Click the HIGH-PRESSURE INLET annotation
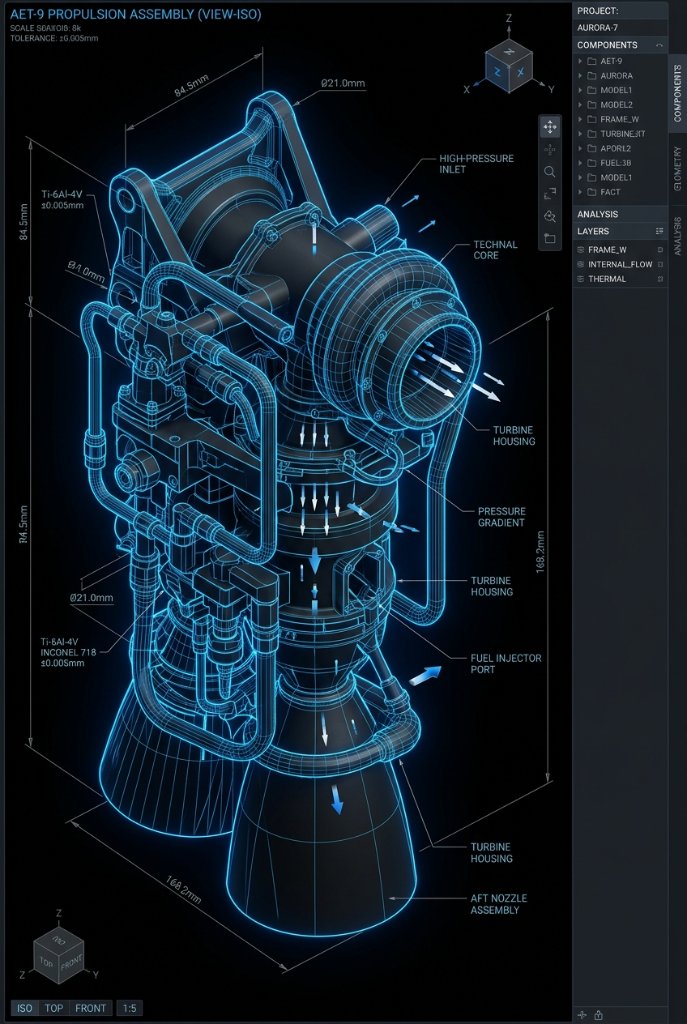The width and height of the screenshot is (687, 1024). [x=476, y=164]
